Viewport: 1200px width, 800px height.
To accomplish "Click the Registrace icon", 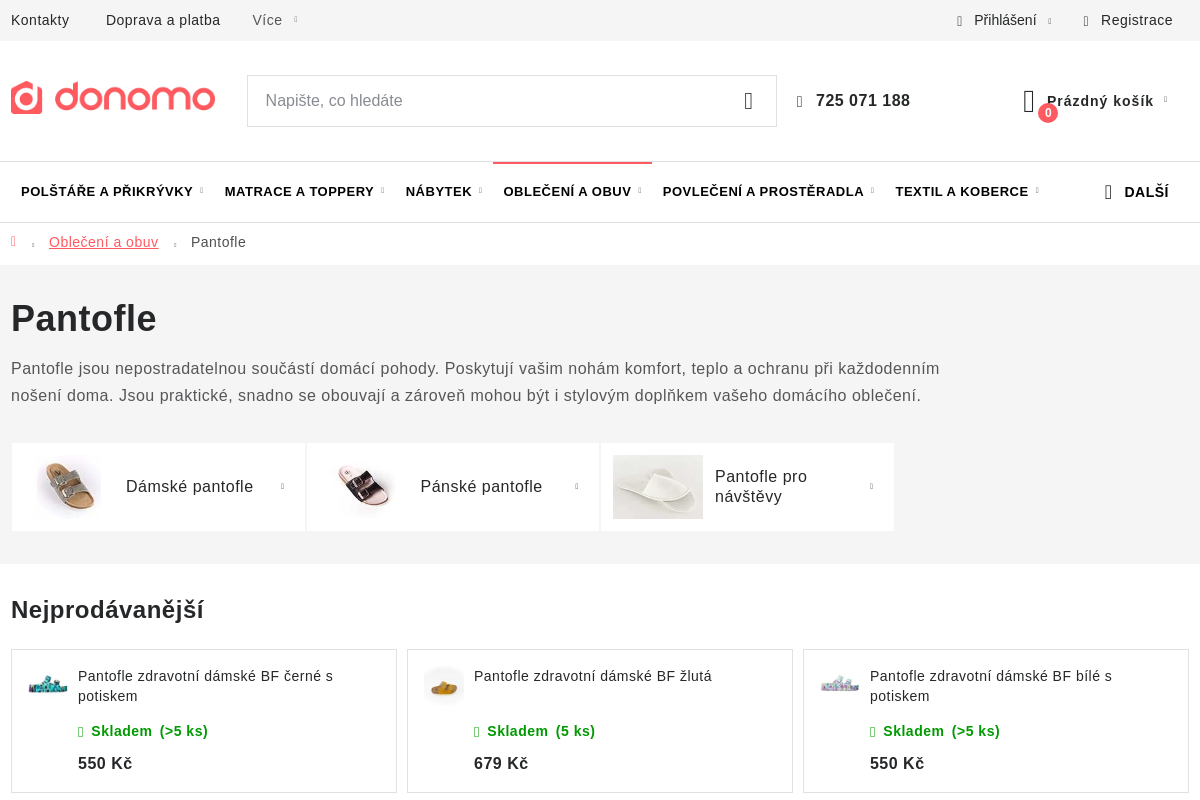I will pos(1086,21).
